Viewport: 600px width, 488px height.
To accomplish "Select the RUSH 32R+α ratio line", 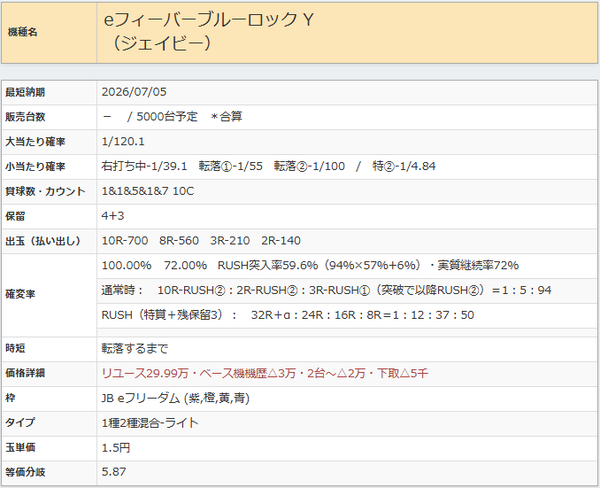I will click(288, 315).
